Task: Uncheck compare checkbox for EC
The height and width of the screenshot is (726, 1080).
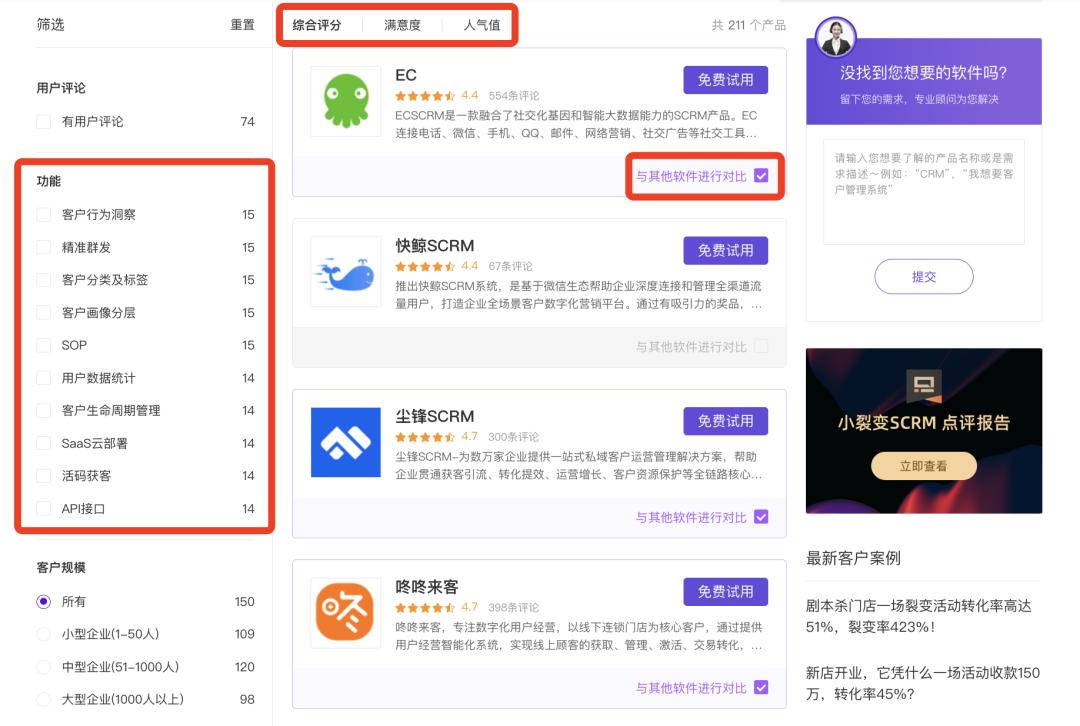Action: pyautogui.click(x=761, y=176)
